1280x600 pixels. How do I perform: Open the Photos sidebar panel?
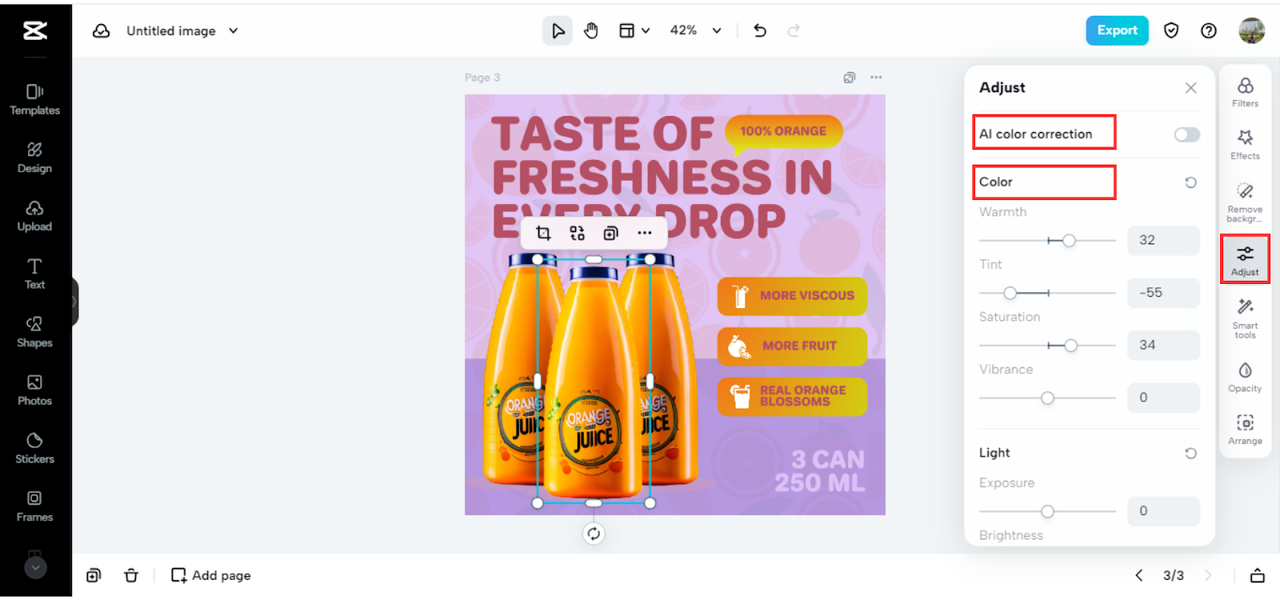tap(35, 390)
